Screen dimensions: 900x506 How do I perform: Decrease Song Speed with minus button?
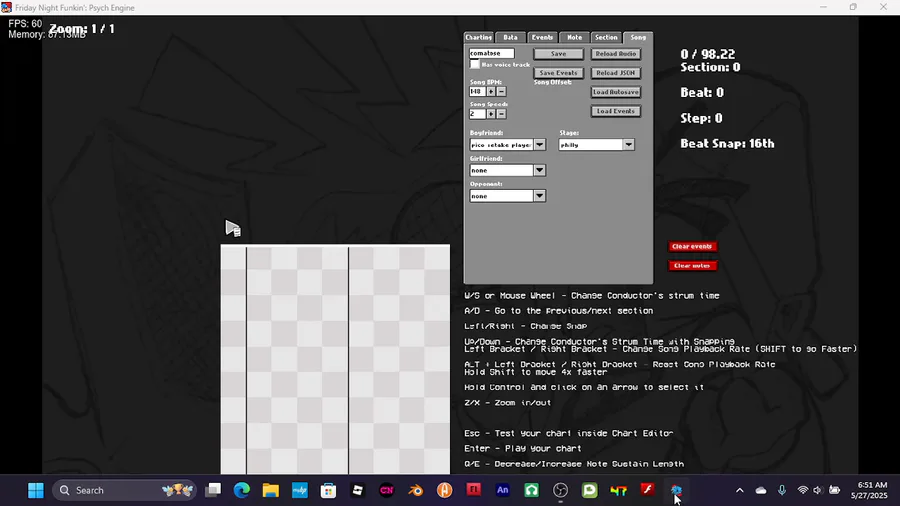501,114
